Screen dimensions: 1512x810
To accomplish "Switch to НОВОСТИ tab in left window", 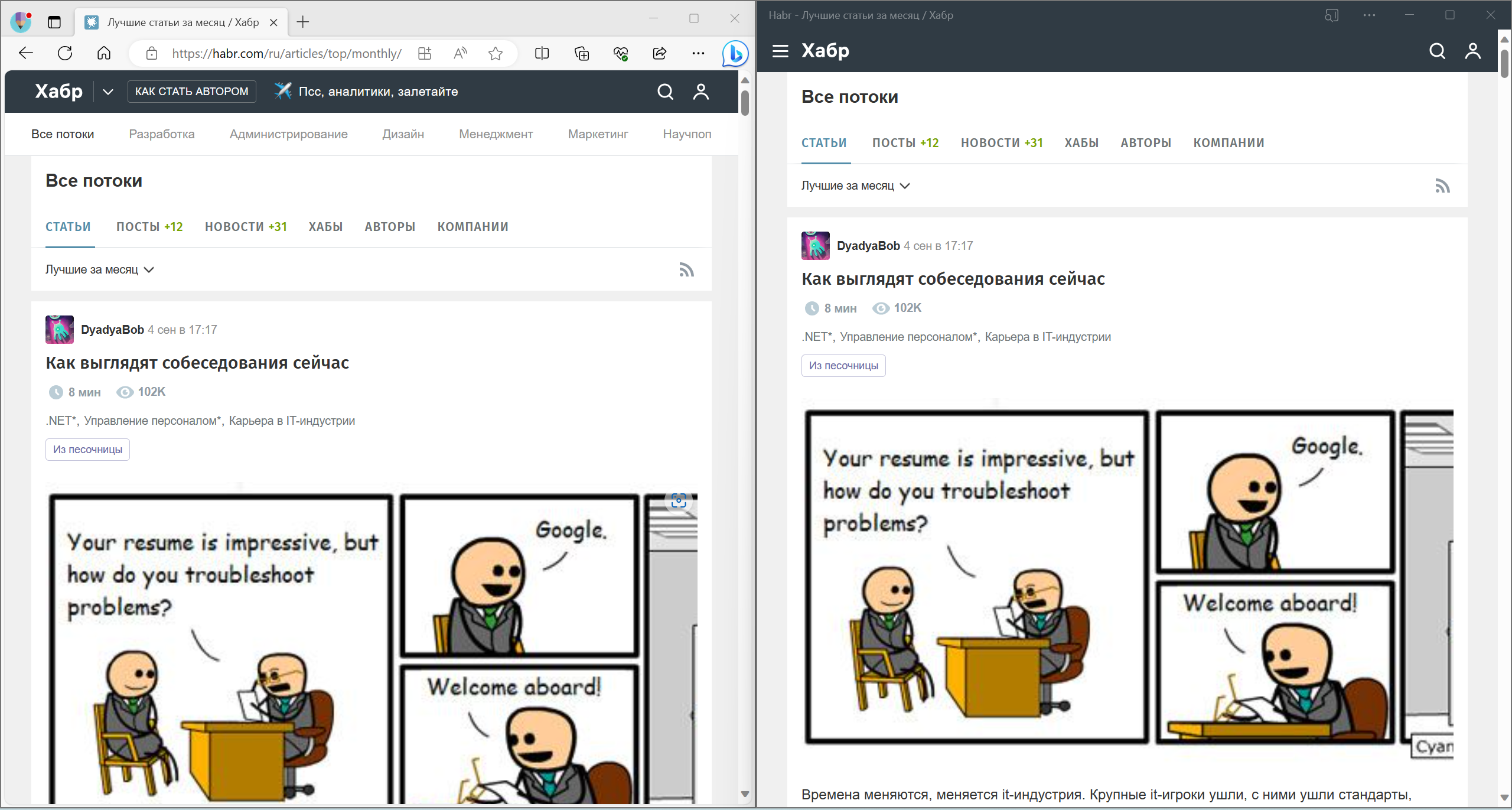I will (x=246, y=227).
